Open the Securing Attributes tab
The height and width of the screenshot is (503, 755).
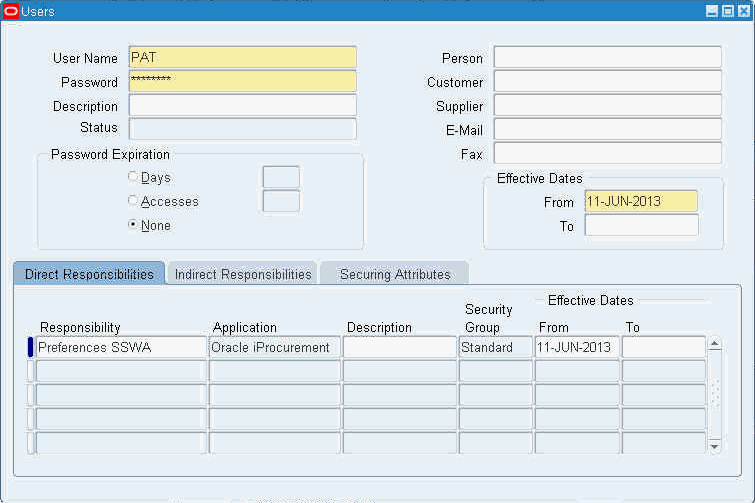coord(395,274)
